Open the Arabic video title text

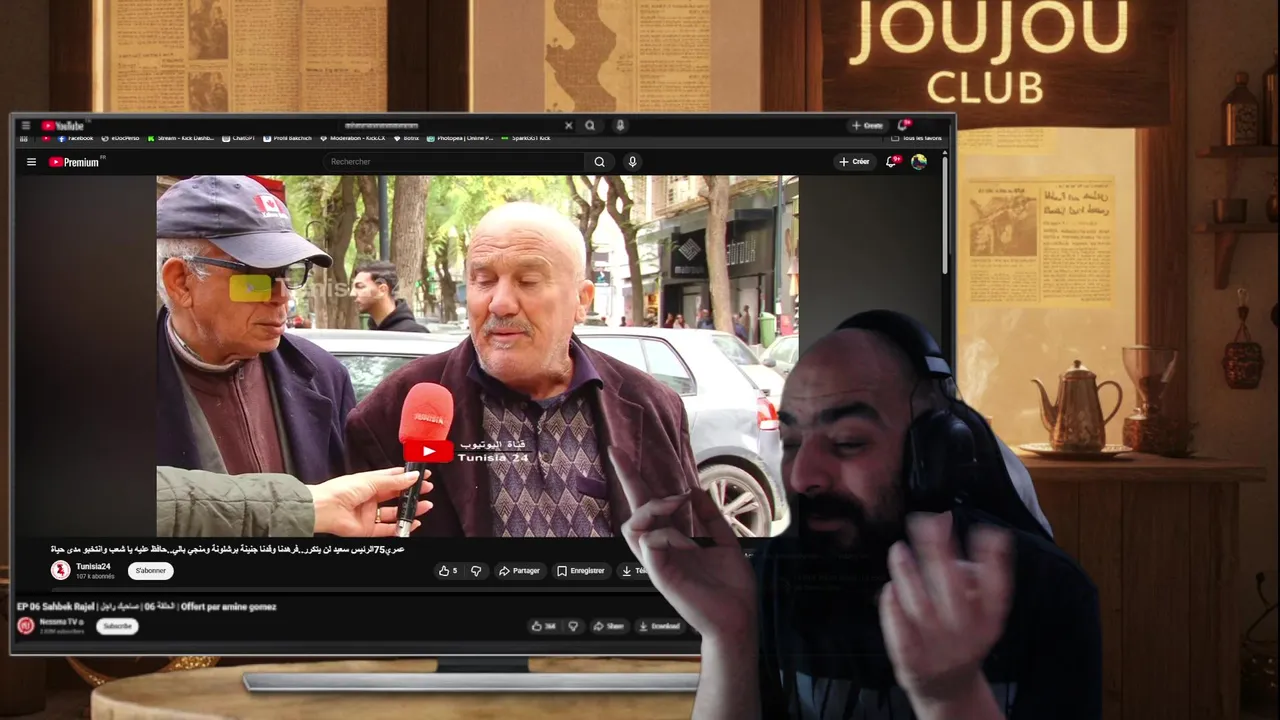(x=227, y=550)
